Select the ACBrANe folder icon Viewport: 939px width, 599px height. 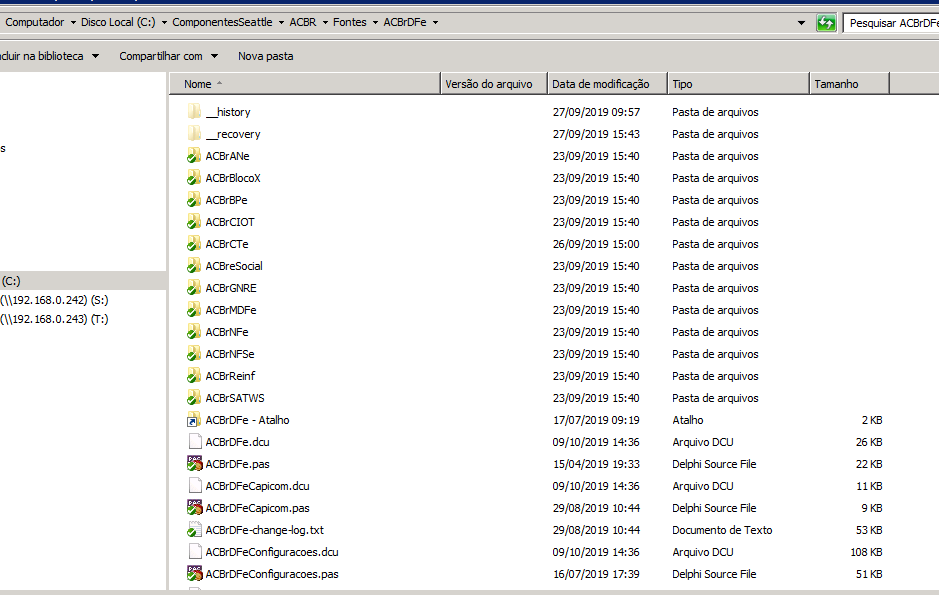pyautogui.click(x=194, y=156)
